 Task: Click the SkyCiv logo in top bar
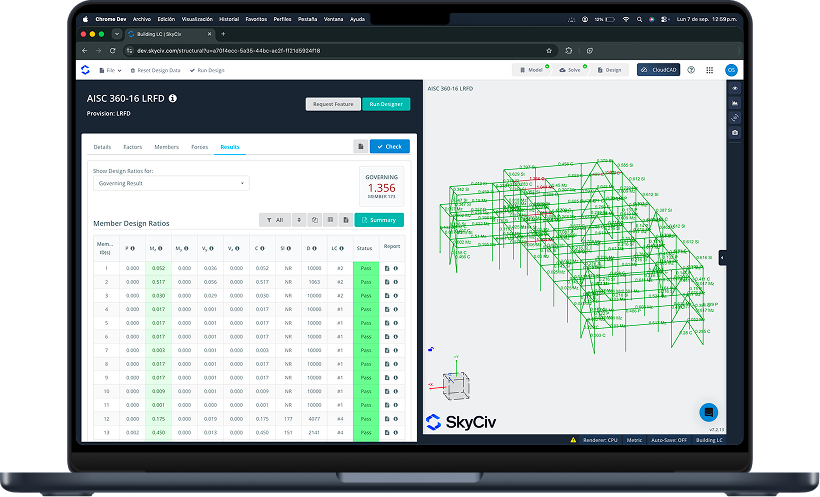tap(85, 70)
